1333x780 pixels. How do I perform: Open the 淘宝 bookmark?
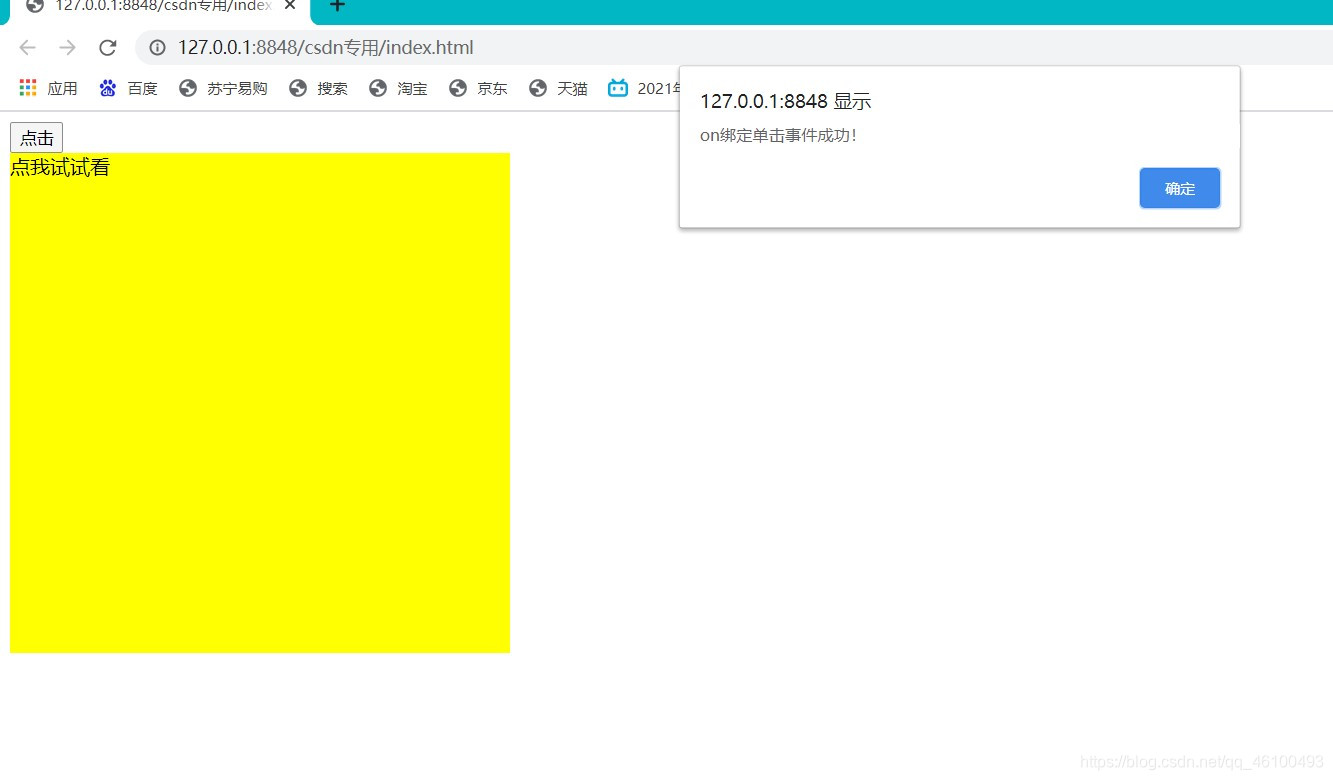click(399, 88)
